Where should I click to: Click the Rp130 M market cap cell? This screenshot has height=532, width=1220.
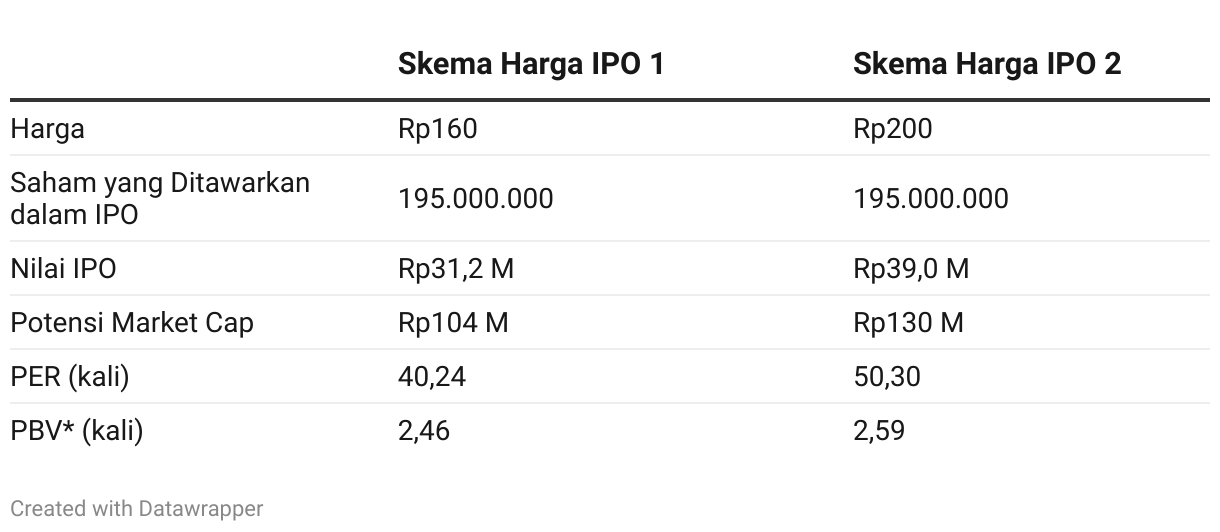point(909,323)
